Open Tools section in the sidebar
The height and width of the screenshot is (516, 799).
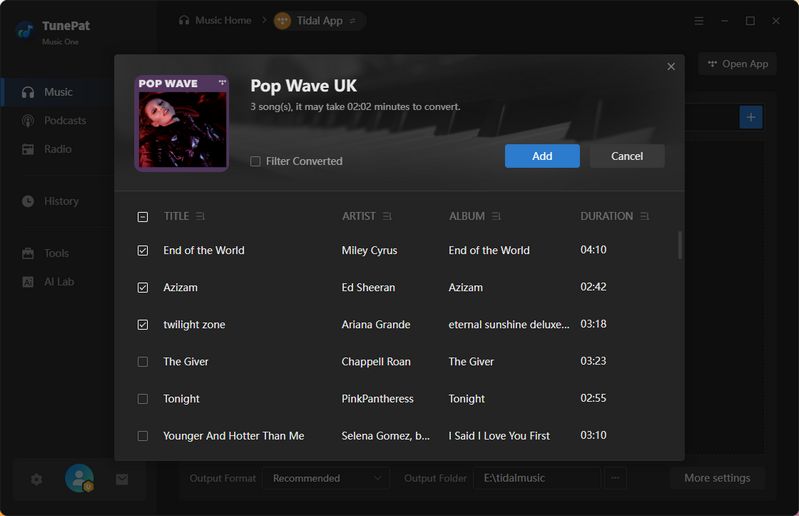click(x=45, y=253)
